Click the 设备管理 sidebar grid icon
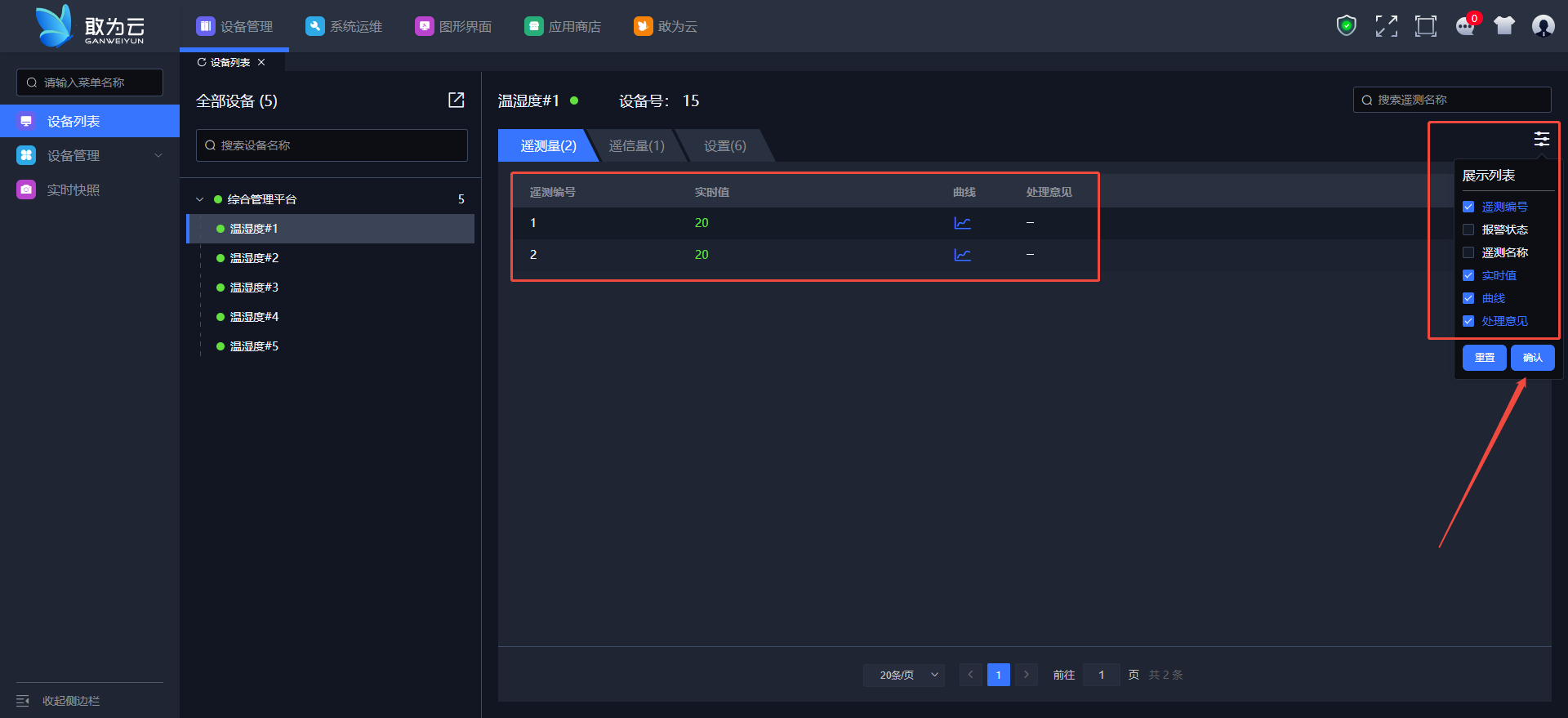 pos(26,155)
